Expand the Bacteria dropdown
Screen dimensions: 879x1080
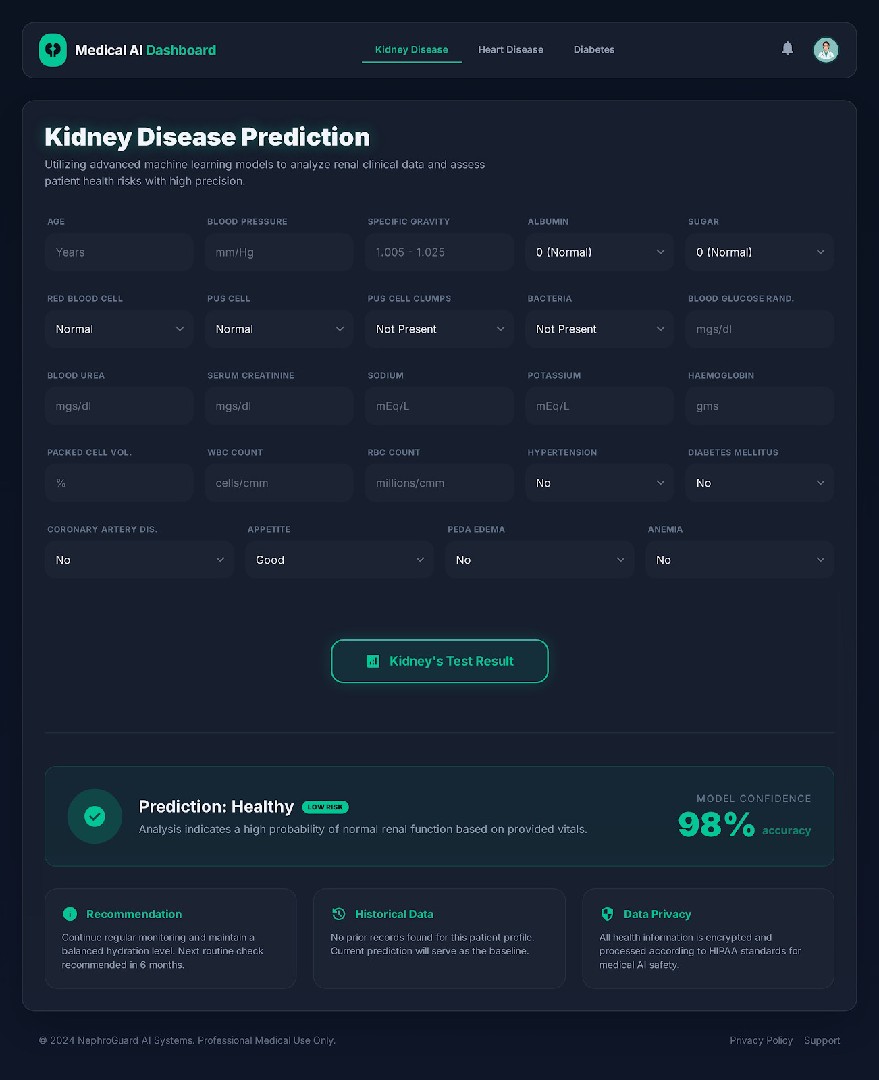(x=599, y=329)
